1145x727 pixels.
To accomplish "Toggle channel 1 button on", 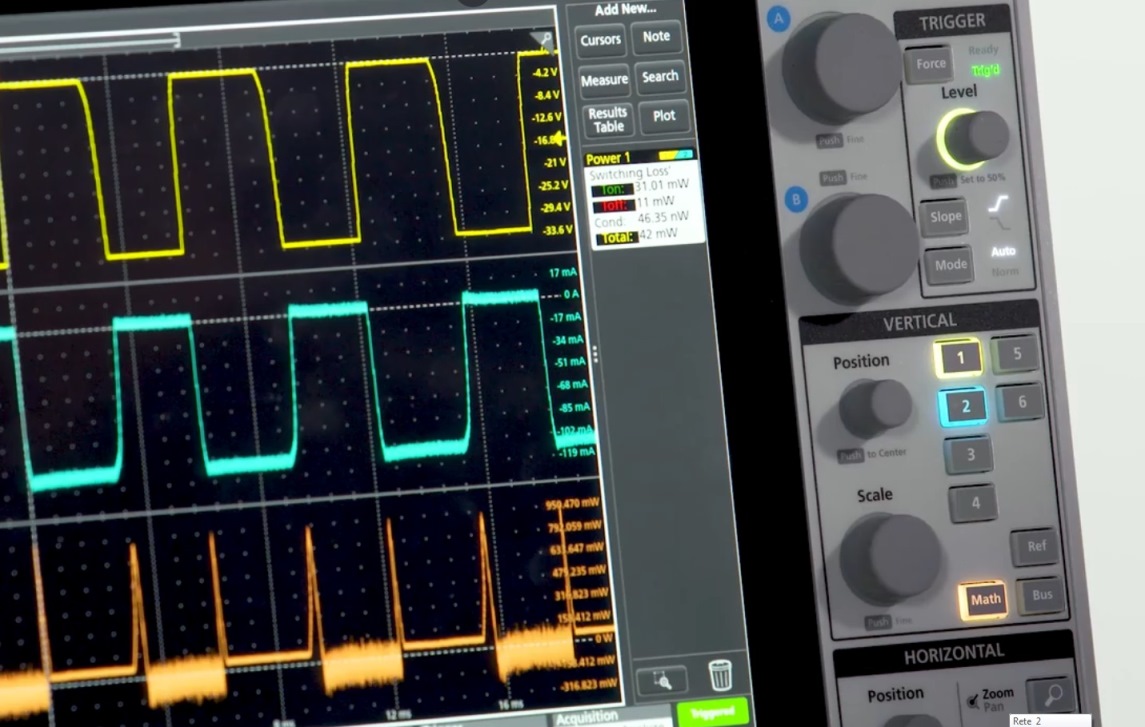I will tap(959, 357).
